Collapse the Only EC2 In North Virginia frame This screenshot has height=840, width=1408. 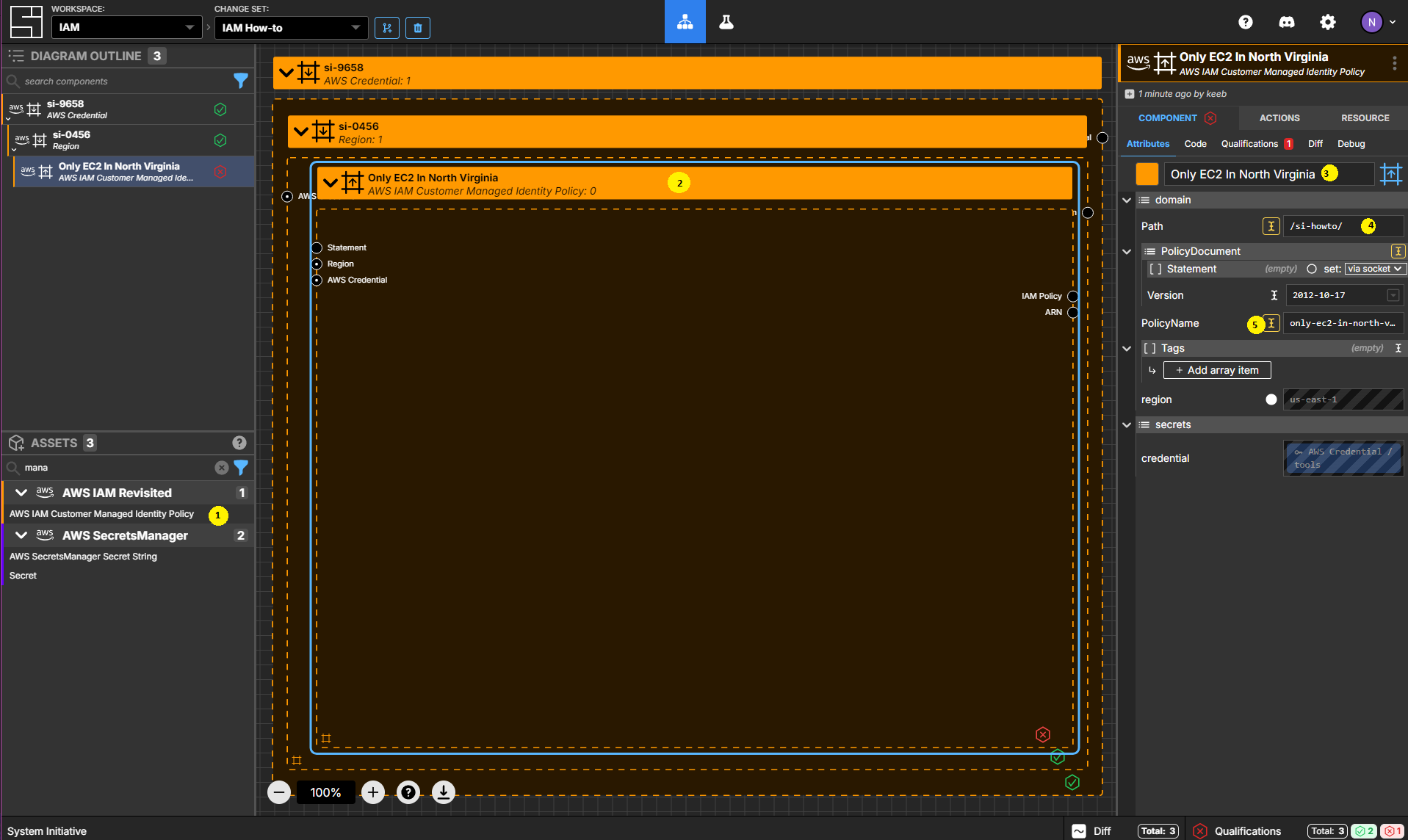pyautogui.click(x=331, y=183)
